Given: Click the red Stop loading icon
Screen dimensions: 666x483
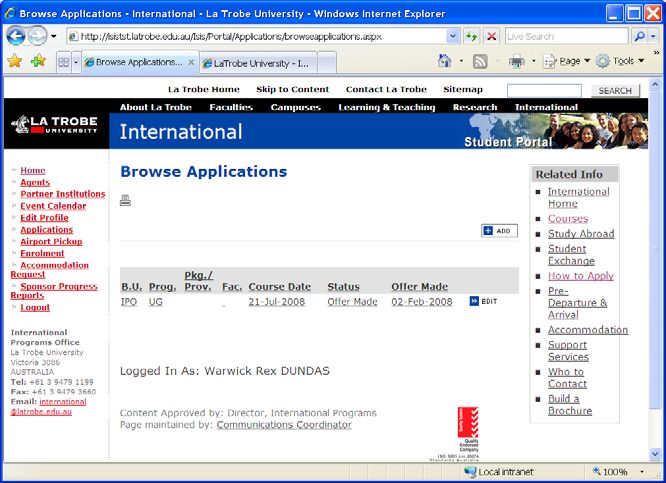Looking at the screenshot, I should [491, 37].
